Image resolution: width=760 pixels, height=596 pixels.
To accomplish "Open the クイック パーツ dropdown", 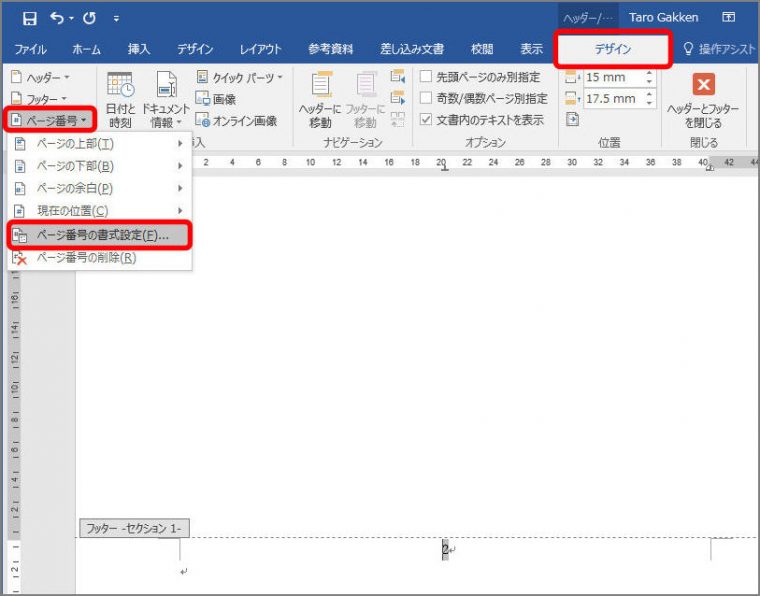I will (240, 77).
